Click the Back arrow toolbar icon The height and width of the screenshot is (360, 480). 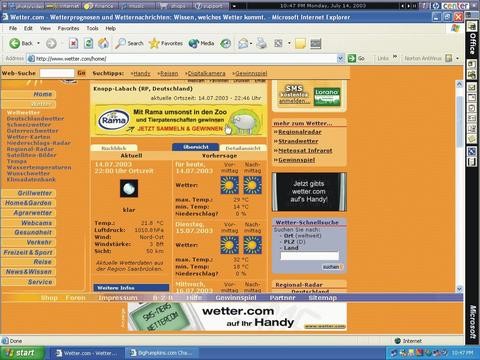tap(15, 43)
